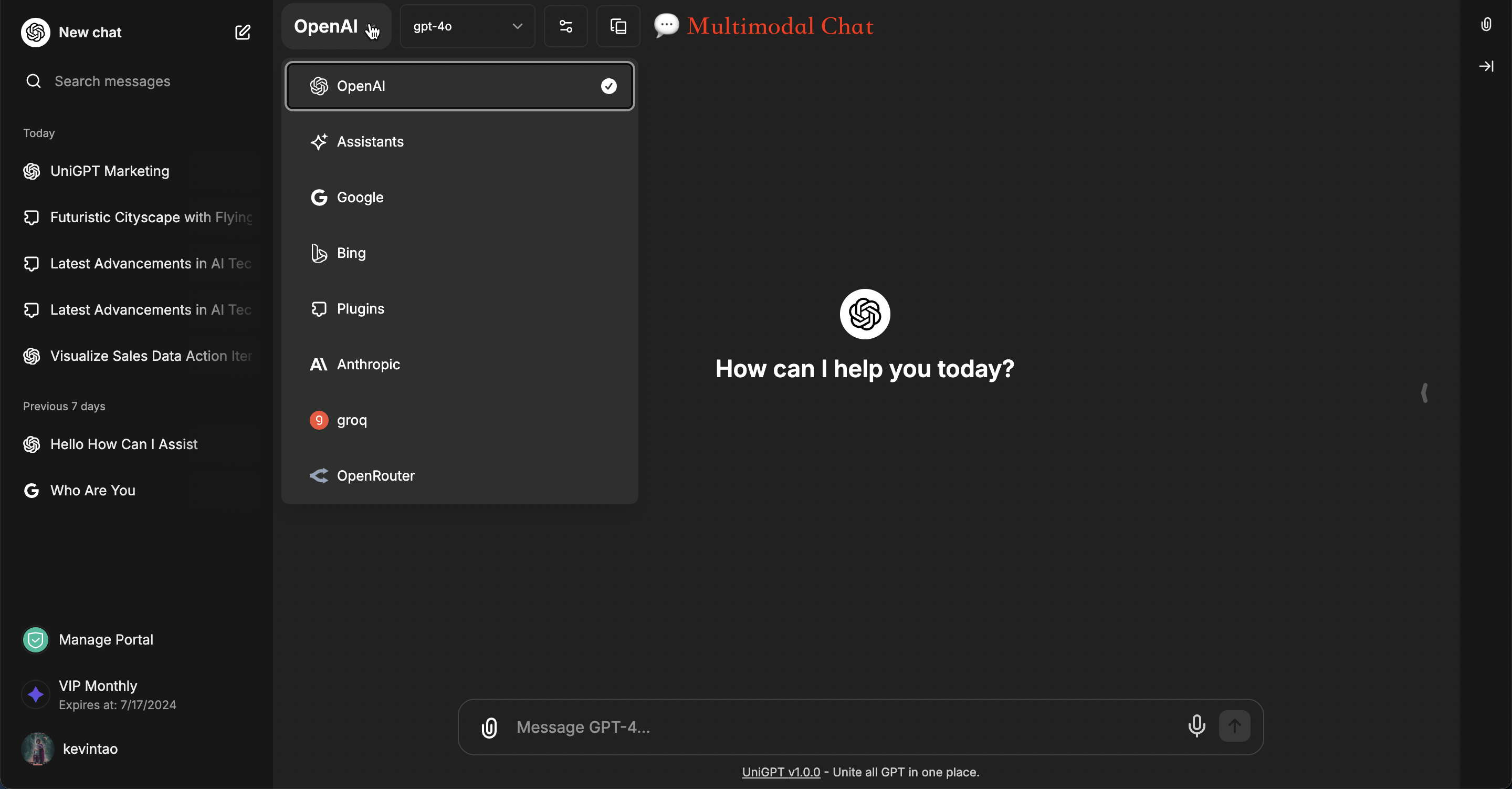Choose Google in the endpoint list
The image size is (1512, 789).
[x=360, y=198]
